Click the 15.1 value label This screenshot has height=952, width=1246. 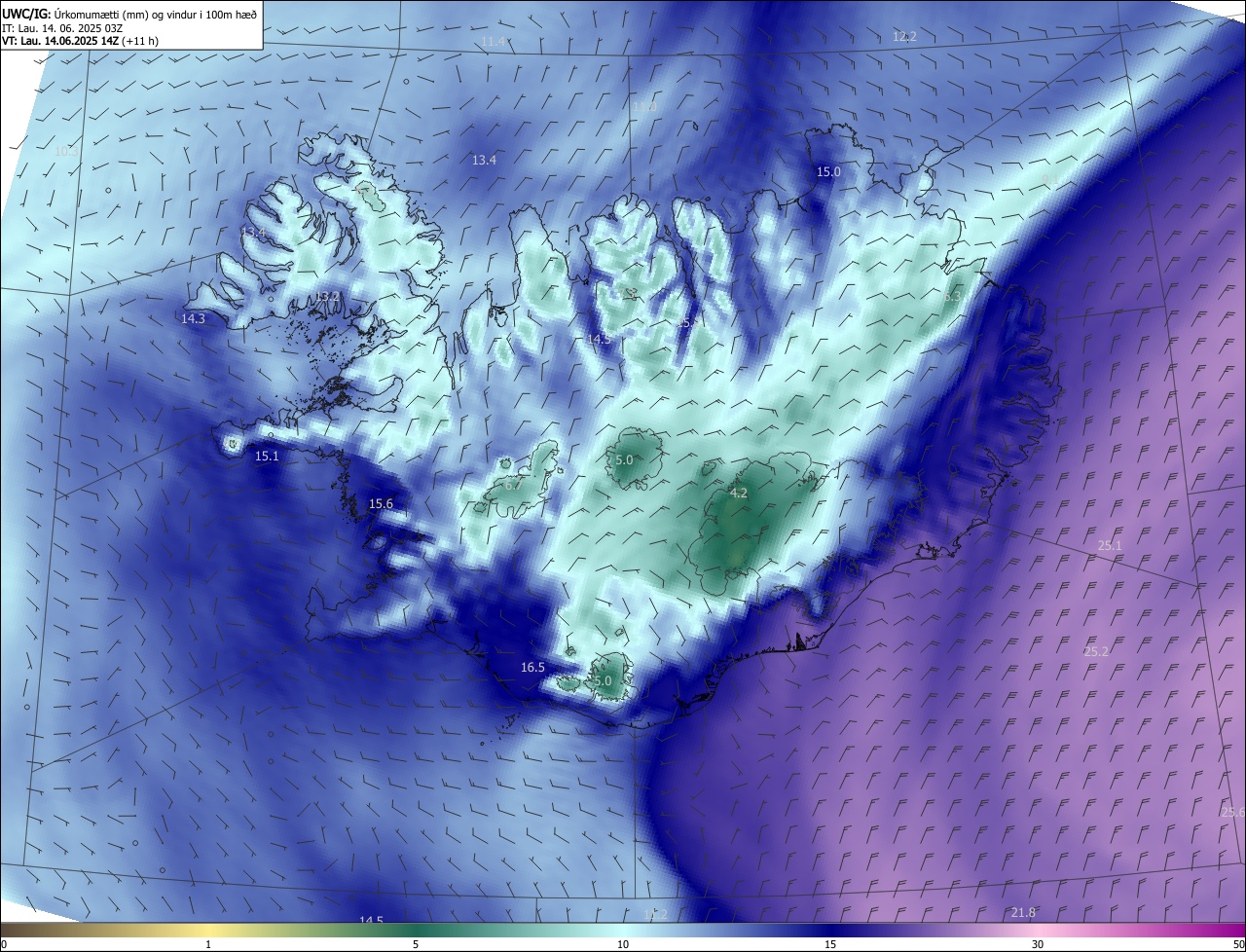267,456
